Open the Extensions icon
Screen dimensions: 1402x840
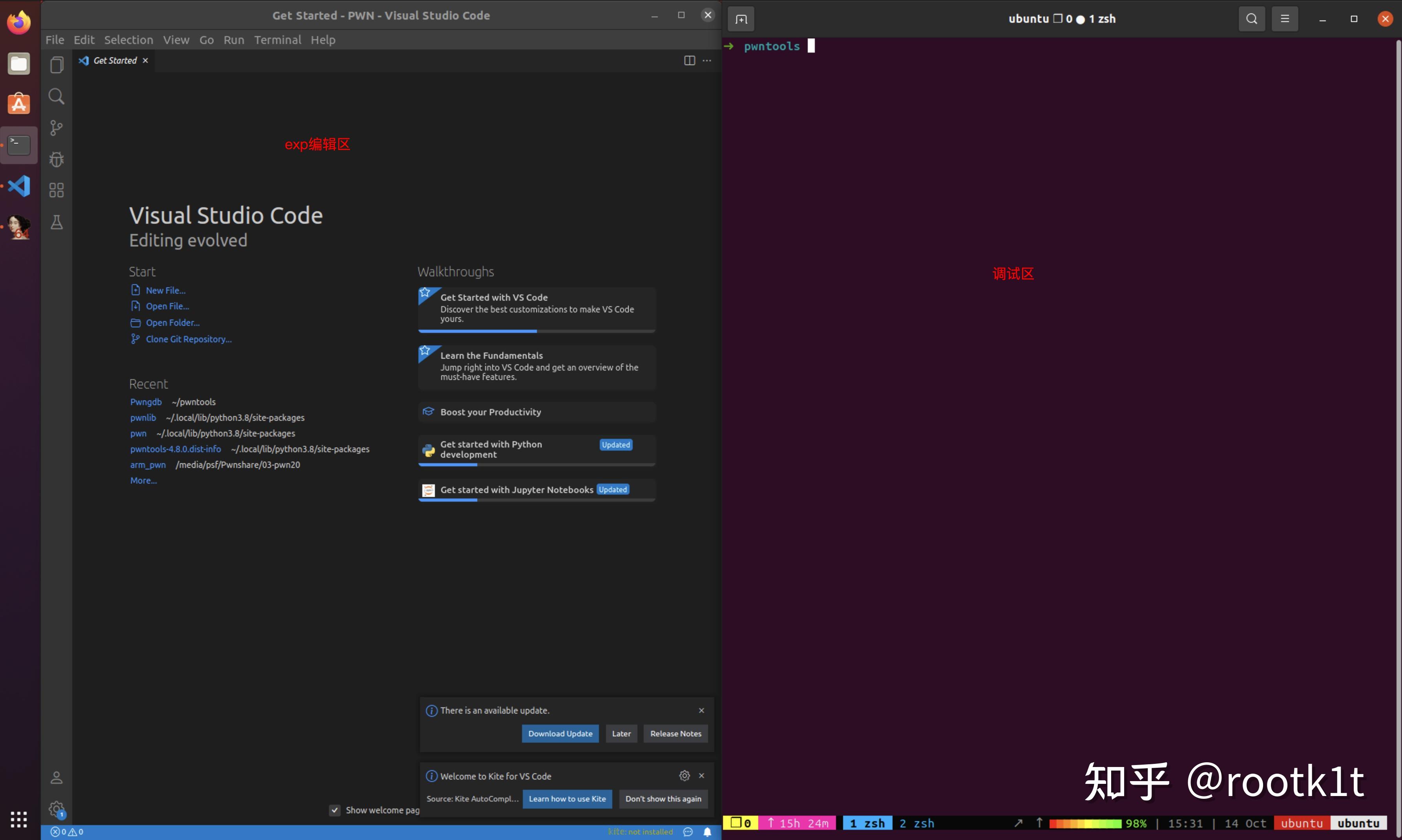coord(56,190)
